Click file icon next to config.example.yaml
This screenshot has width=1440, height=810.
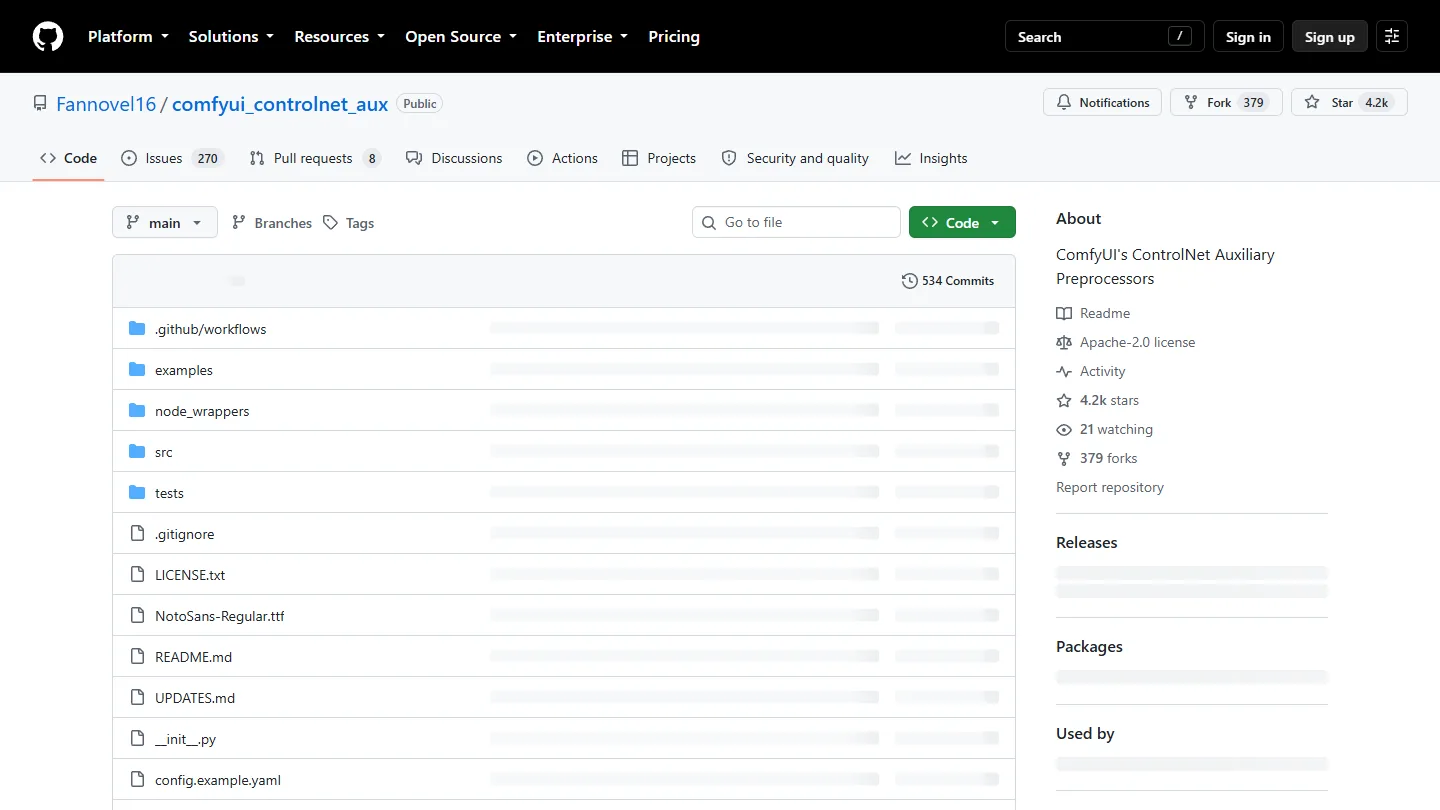click(137, 780)
